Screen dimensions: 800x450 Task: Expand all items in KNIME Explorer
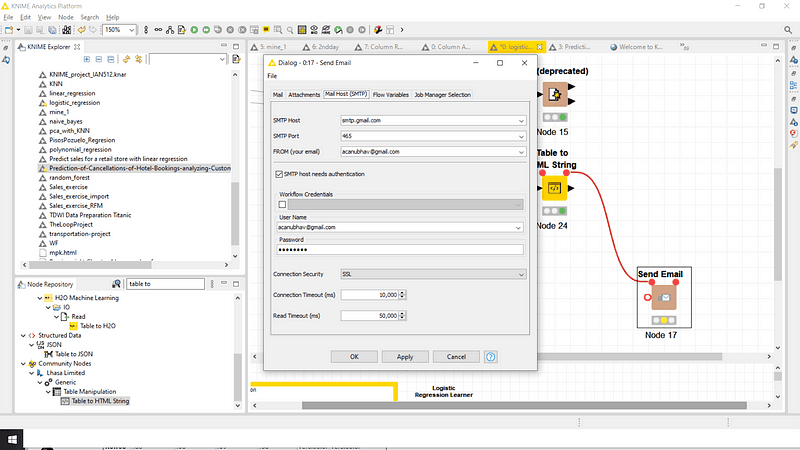(x=87, y=59)
